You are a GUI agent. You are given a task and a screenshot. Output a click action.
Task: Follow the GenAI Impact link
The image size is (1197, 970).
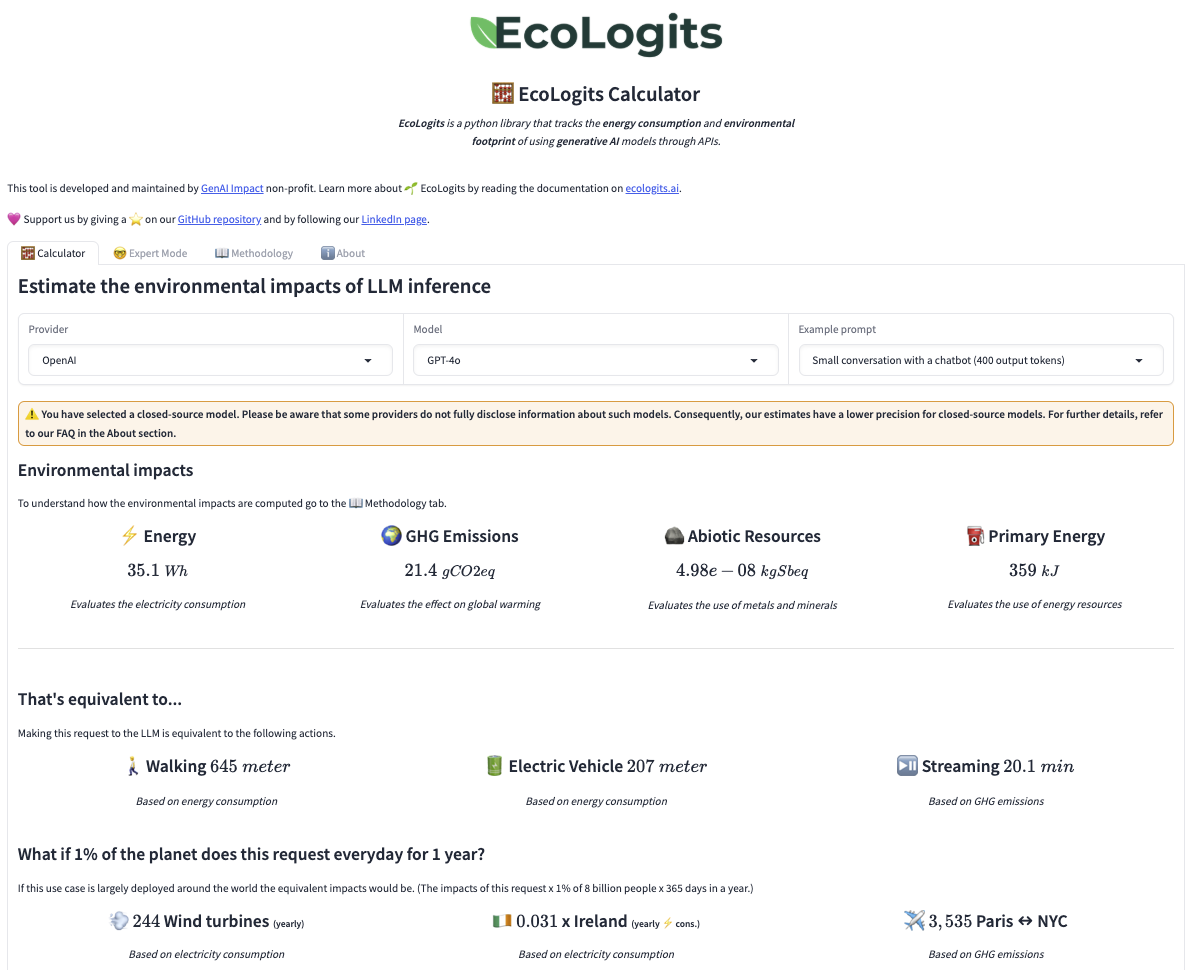coord(232,188)
